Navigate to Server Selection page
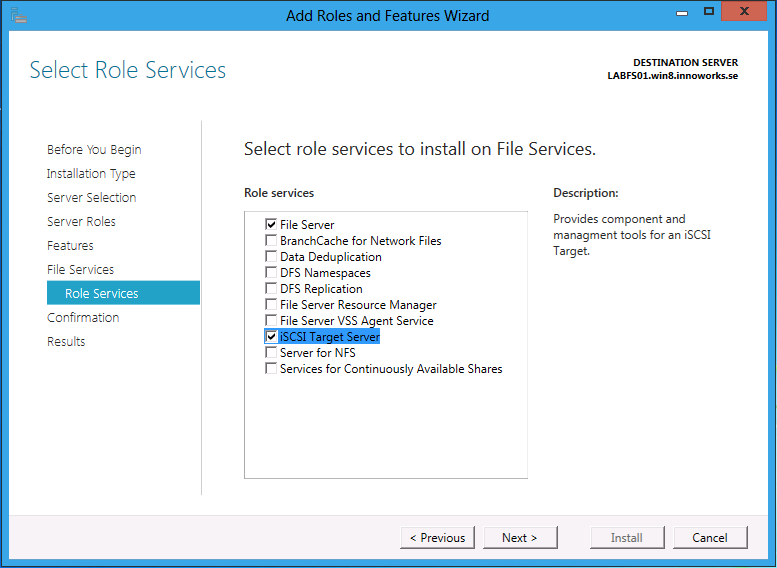 point(92,197)
